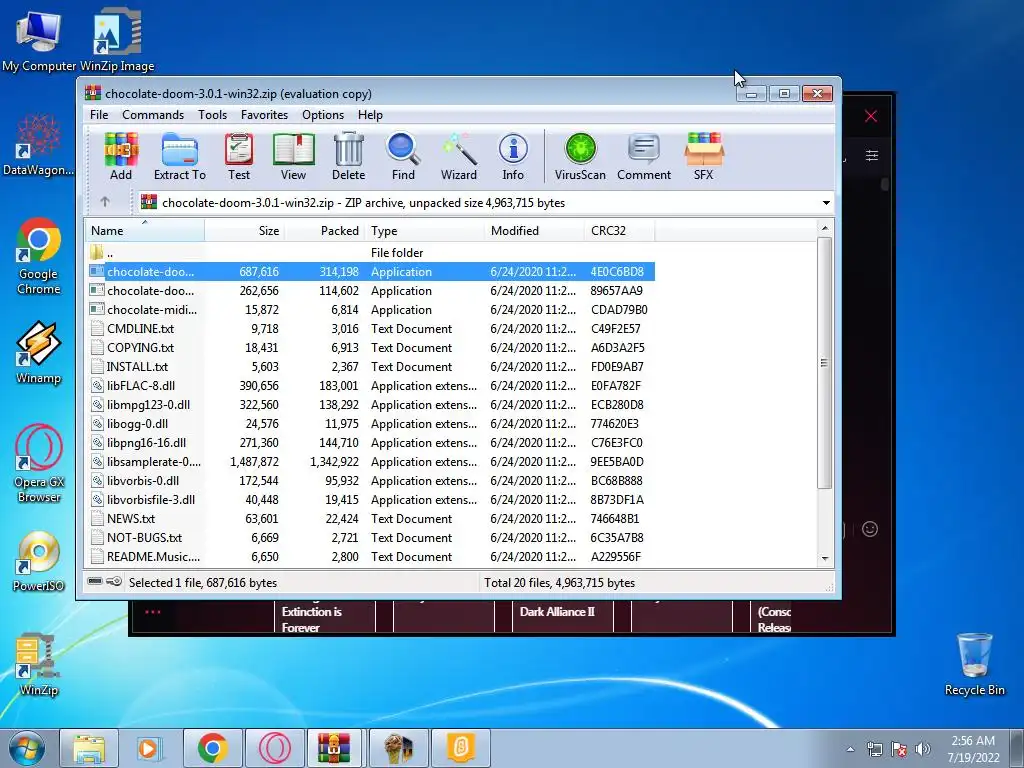Open the Tools menu
The image size is (1024, 768).
pos(212,115)
